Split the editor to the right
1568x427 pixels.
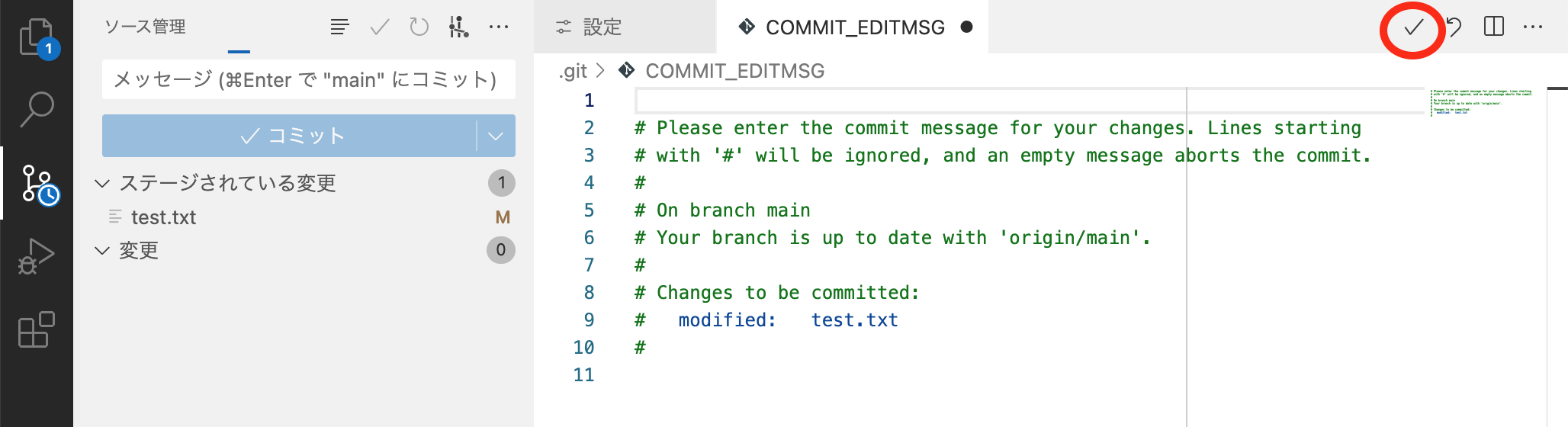[x=1494, y=27]
